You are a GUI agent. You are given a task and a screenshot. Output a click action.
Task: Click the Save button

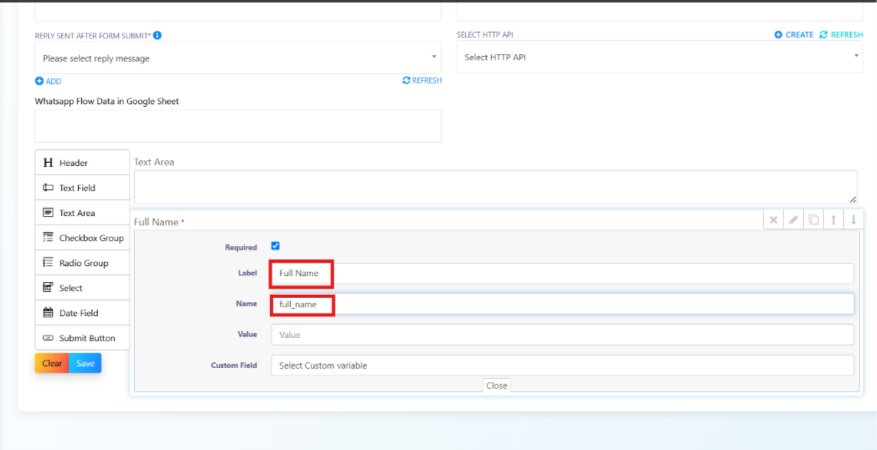coord(85,363)
